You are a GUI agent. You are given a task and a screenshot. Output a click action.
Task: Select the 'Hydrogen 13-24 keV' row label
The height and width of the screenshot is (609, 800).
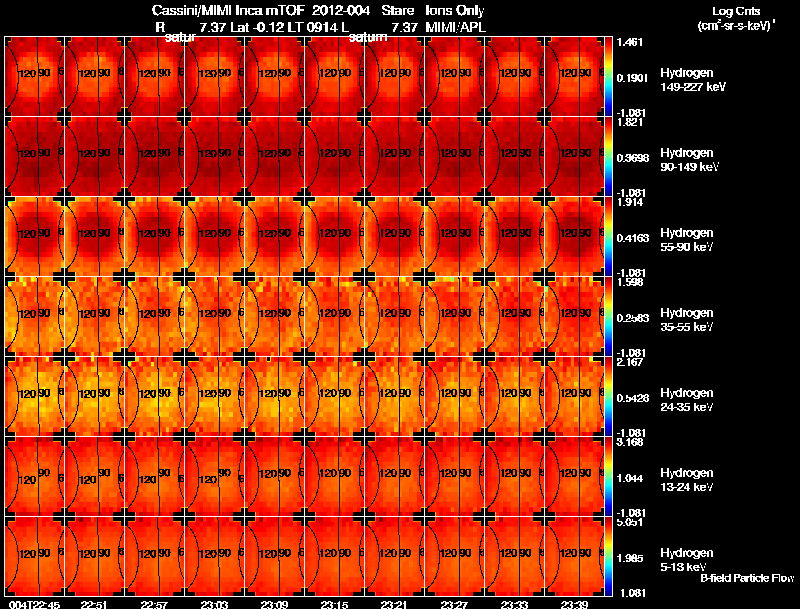pos(687,480)
